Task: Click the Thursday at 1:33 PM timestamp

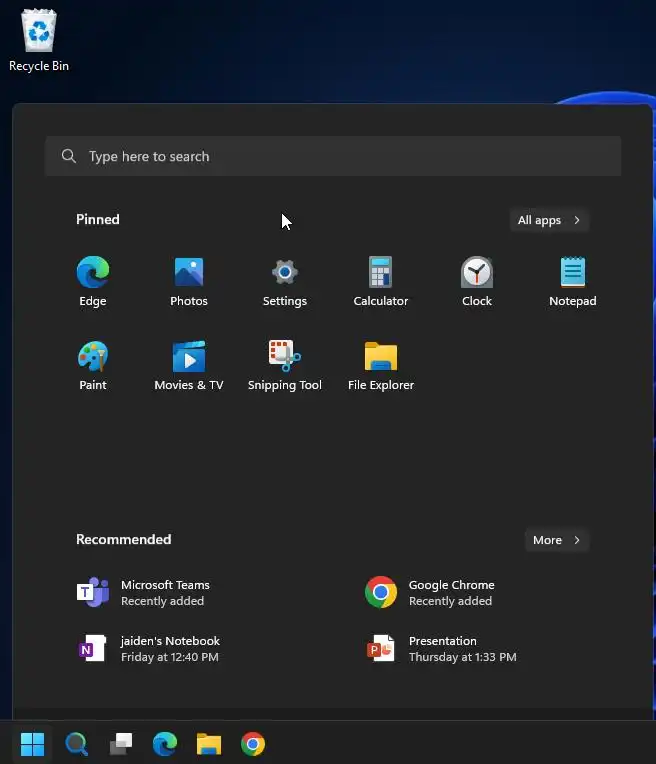Action: [463, 657]
